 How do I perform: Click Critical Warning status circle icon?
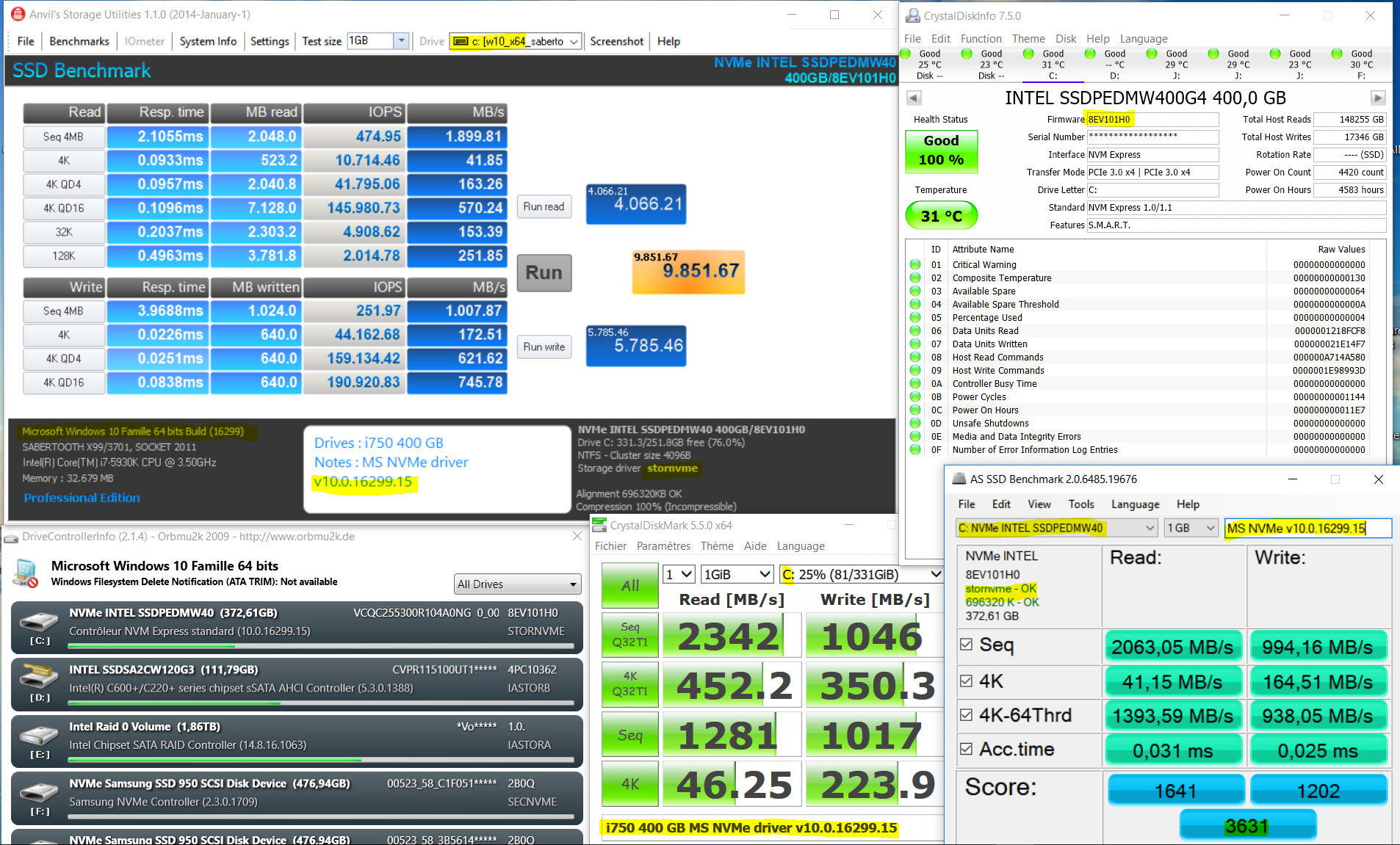click(915, 265)
